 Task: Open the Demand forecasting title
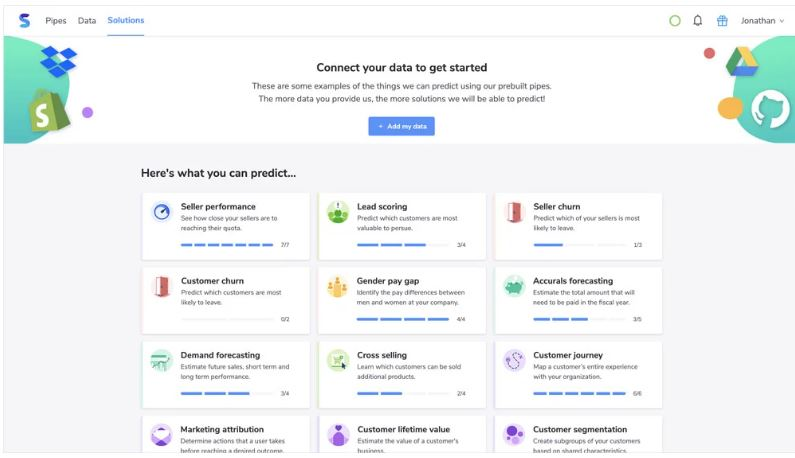tap(221, 355)
